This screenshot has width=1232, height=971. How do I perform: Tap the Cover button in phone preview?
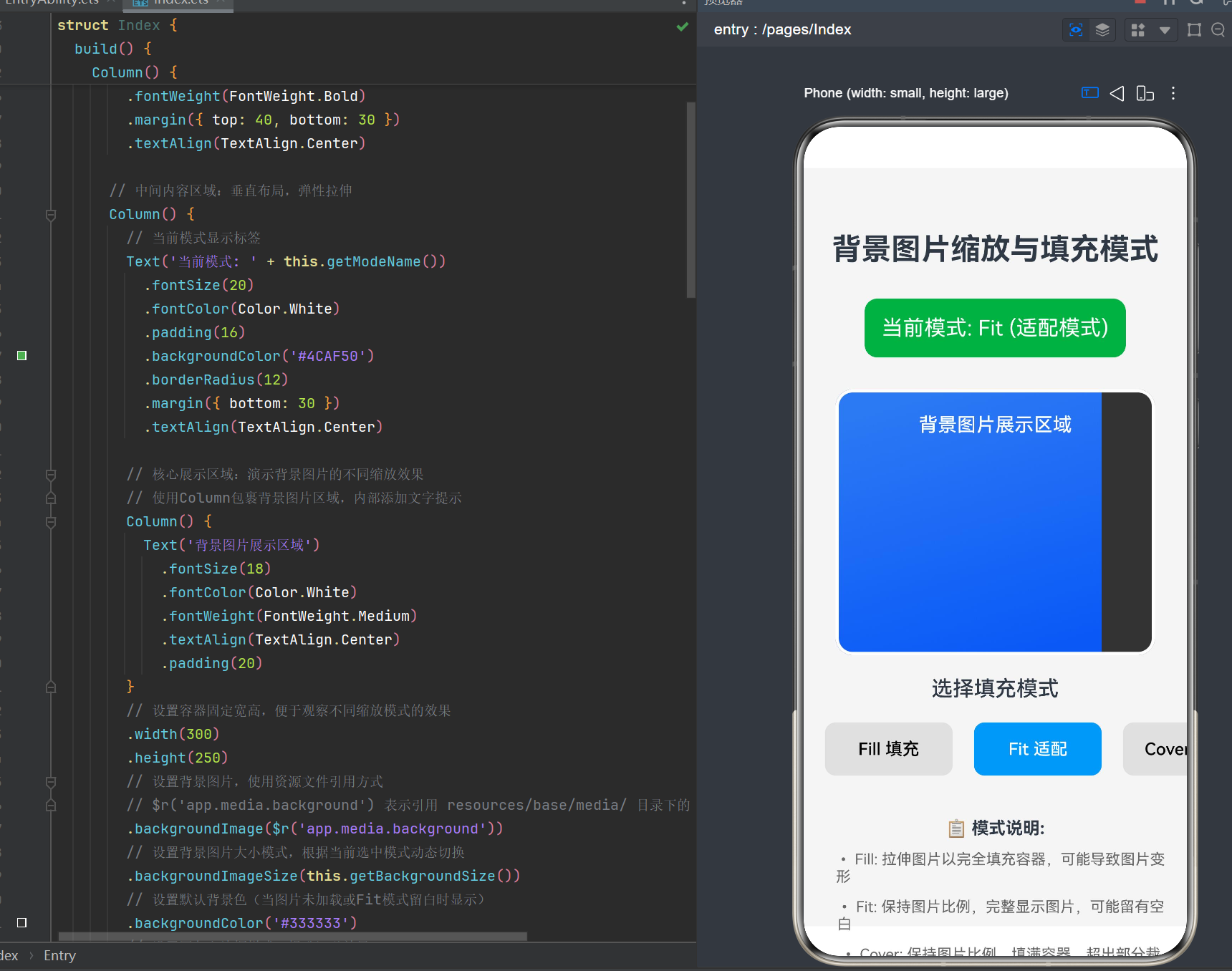(1156, 749)
